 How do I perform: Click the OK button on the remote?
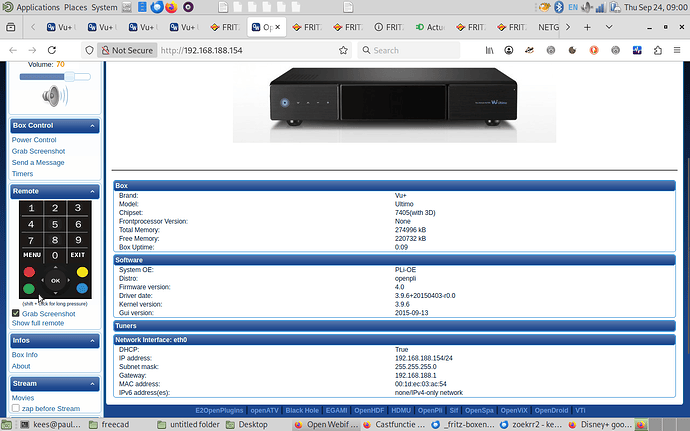point(55,280)
